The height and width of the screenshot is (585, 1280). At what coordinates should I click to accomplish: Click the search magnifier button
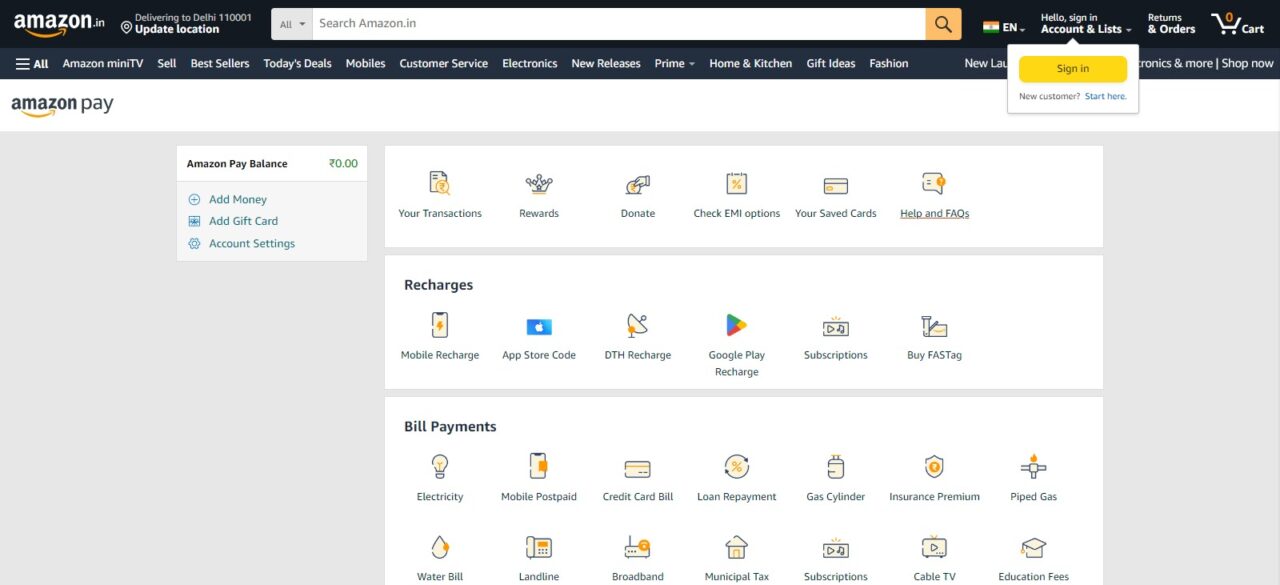943,24
